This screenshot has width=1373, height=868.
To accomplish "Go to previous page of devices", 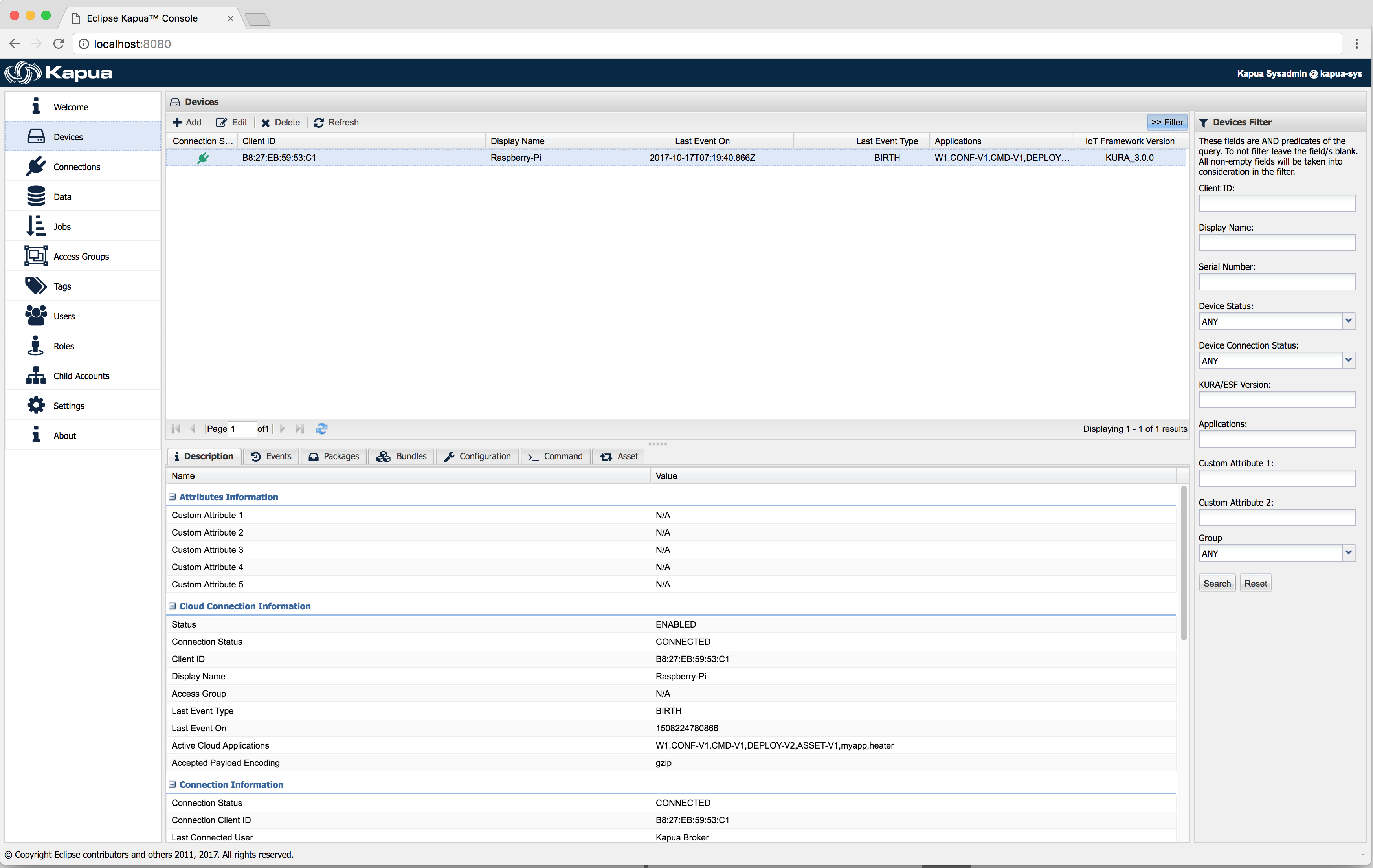I will [x=193, y=429].
